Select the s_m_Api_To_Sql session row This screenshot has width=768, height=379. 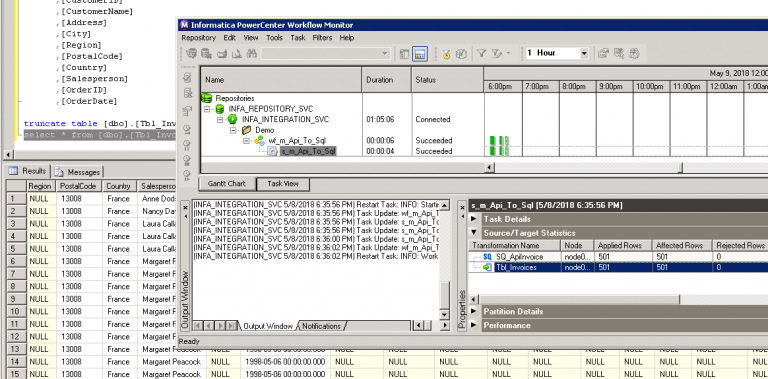click(x=308, y=152)
